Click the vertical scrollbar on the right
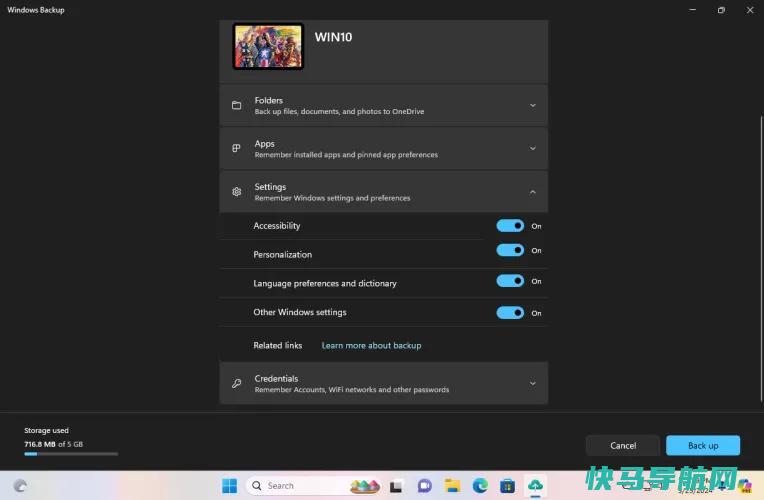The image size is (764, 500). click(761, 258)
